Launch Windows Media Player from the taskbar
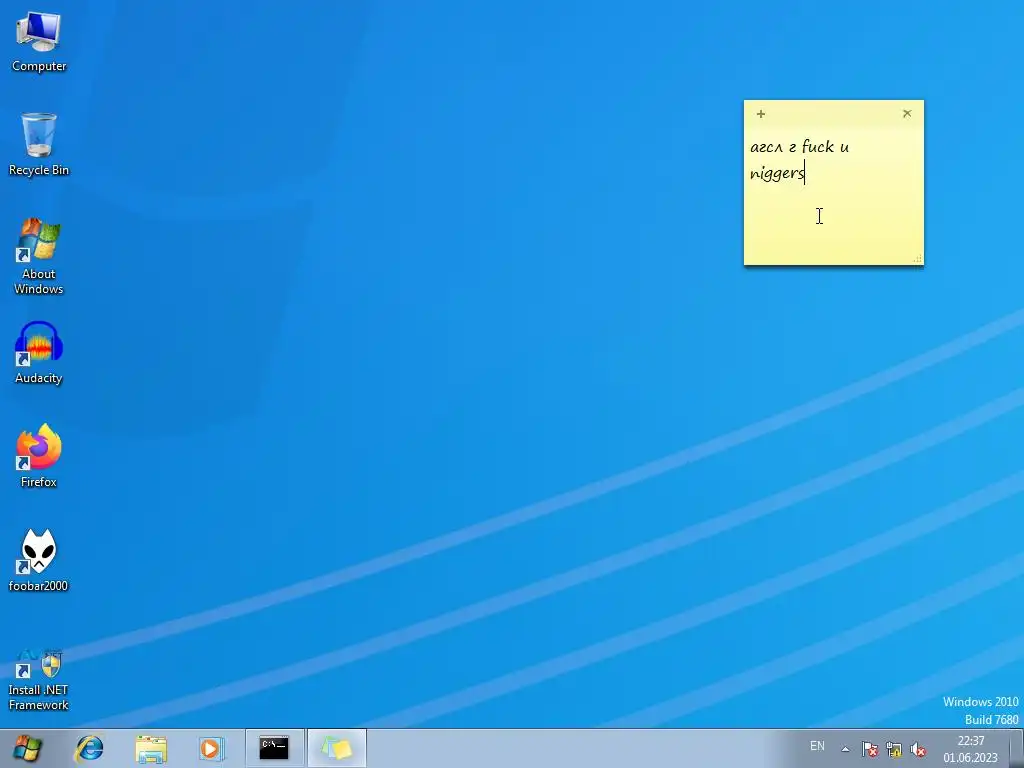Viewport: 1024px width, 768px height. click(x=211, y=748)
